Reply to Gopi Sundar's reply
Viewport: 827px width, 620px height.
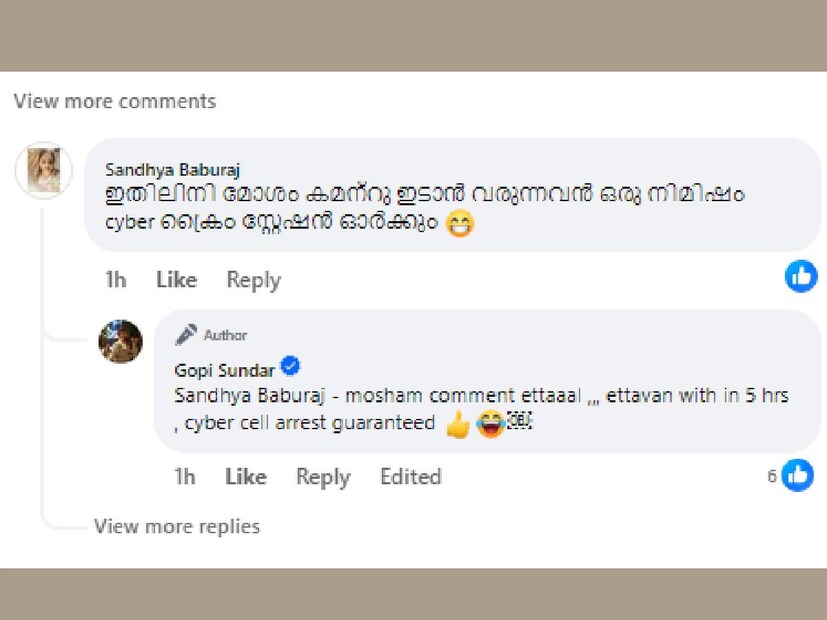click(323, 477)
